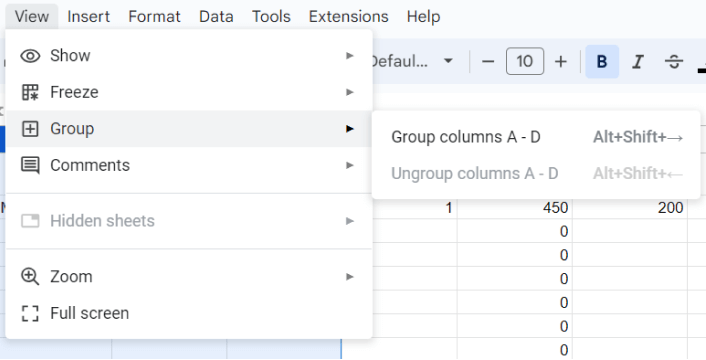Toggle Bold formatting
706x360 pixels.
[x=602, y=62]
